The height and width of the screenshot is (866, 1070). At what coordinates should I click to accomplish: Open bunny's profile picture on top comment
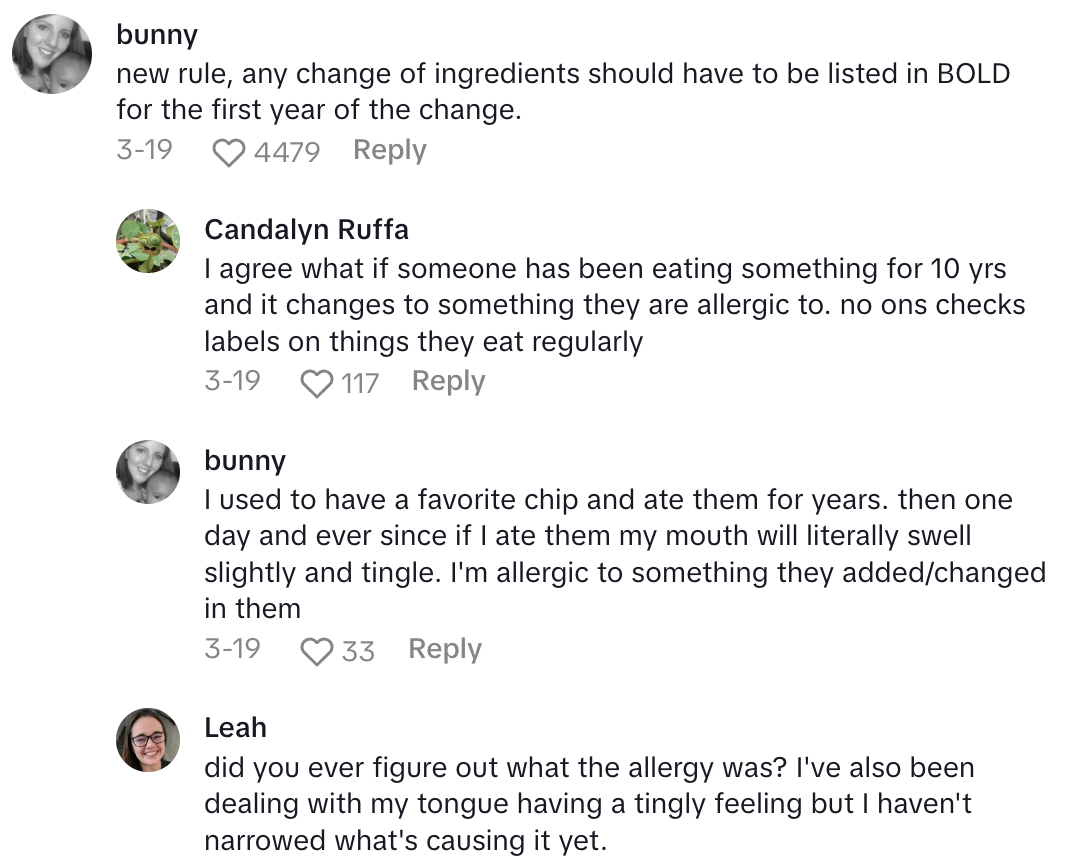click(52, 56)
